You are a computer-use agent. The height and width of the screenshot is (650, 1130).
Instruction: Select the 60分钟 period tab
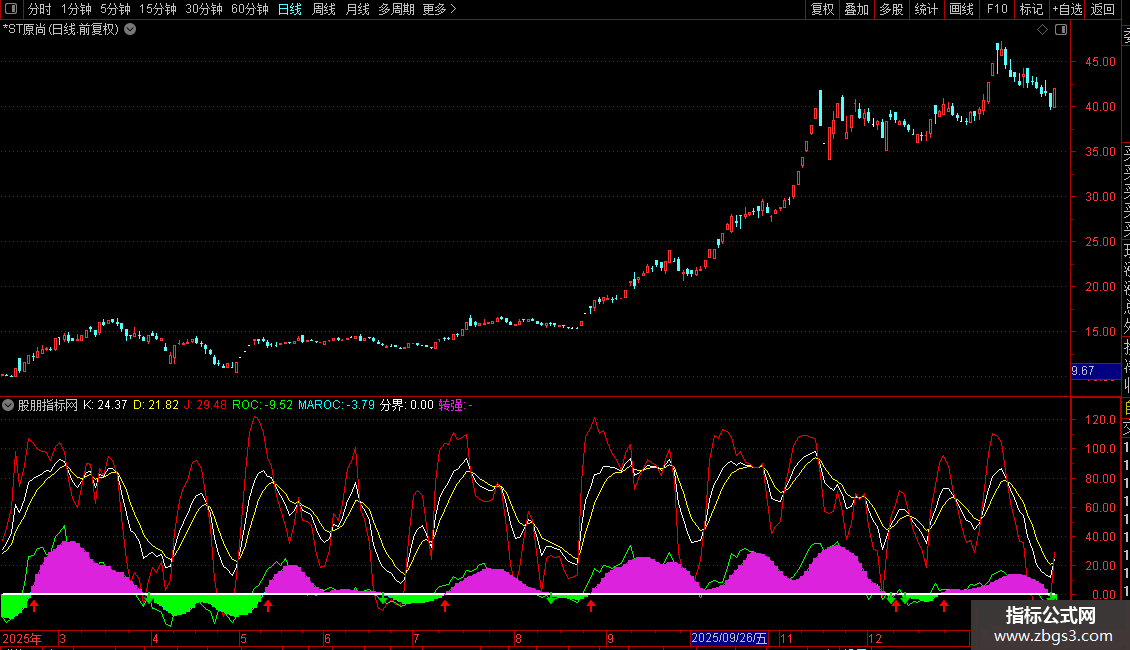(x=249, y=9)
